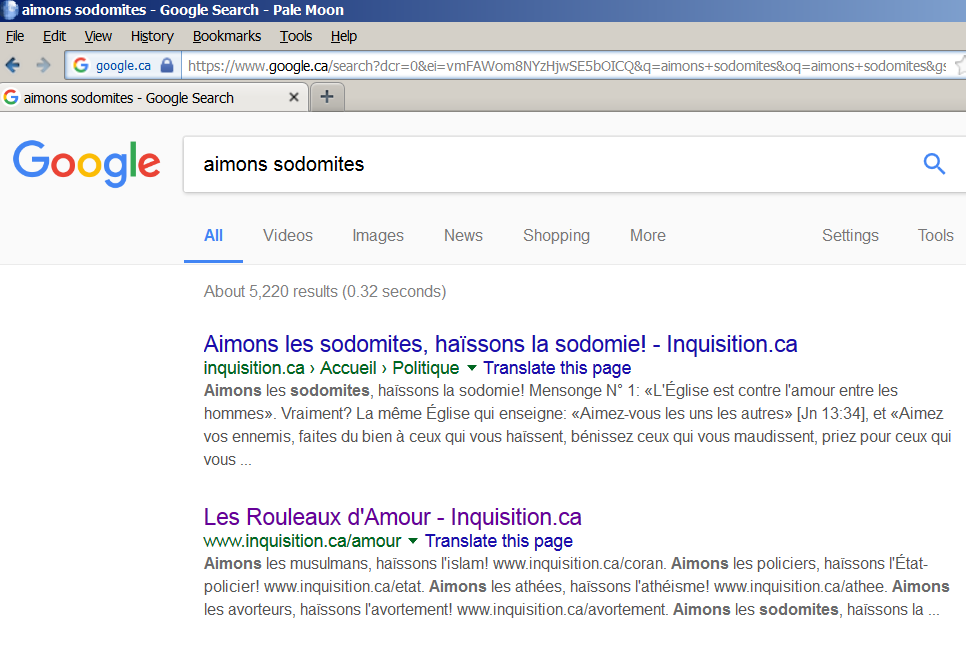The height and width of the screenshot is (650, 966).
Task: Close the current browser tab
Action: [x=293, y=97]
